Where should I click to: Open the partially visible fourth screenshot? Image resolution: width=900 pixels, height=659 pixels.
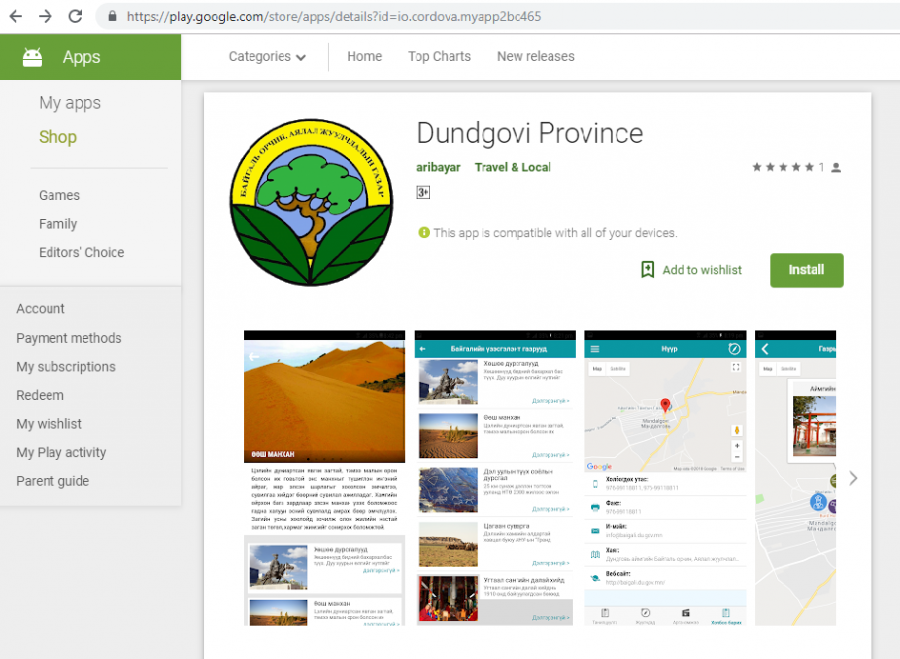coord(795,478)
